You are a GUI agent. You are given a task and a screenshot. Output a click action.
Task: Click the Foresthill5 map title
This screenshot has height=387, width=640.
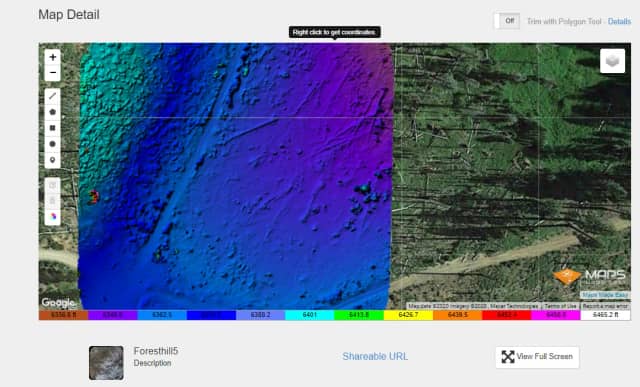156,351
